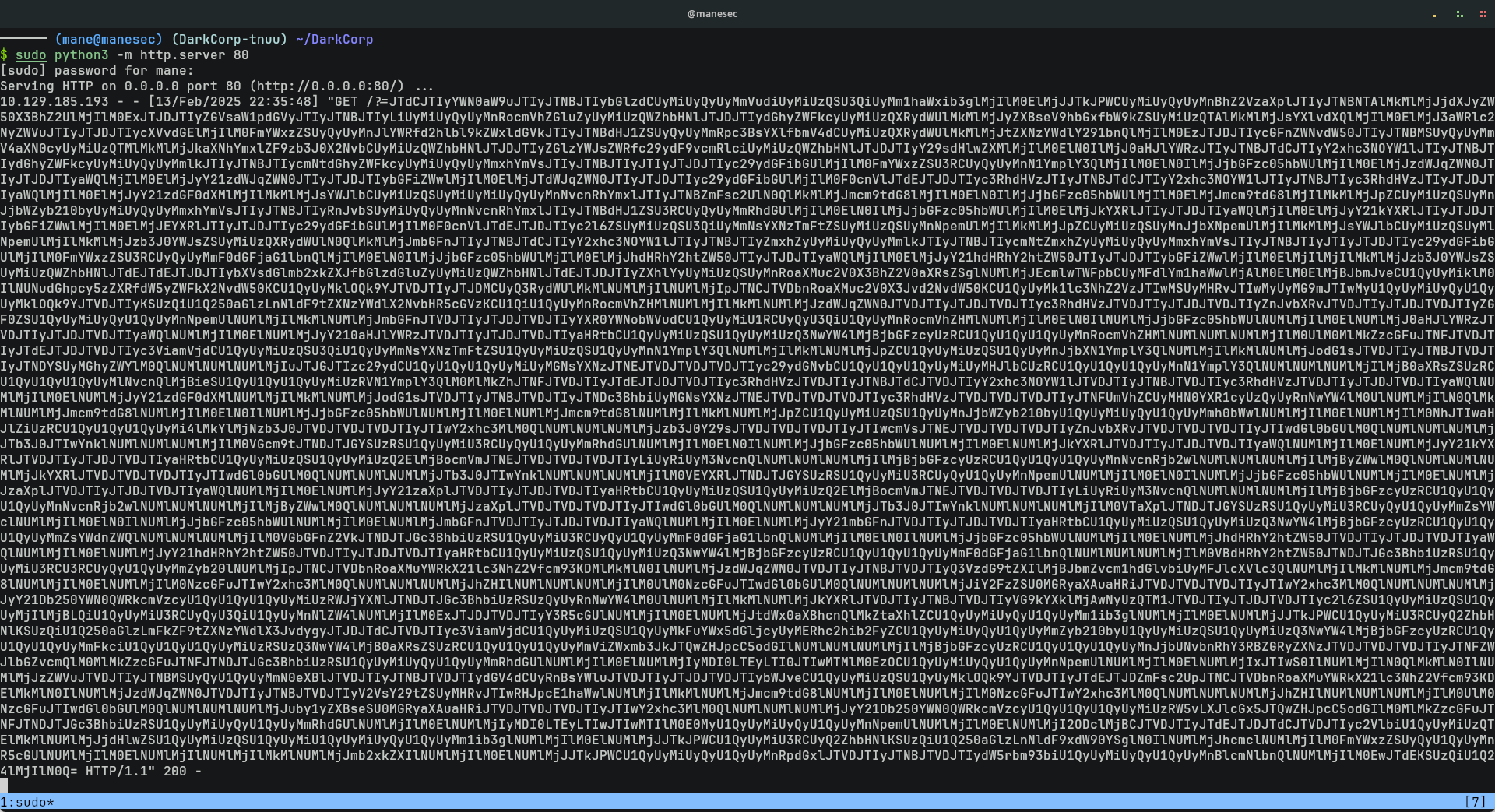Click the red four-square close icon
Image resolution: width=1495 pixels, height=812 pixels.
1483,14
